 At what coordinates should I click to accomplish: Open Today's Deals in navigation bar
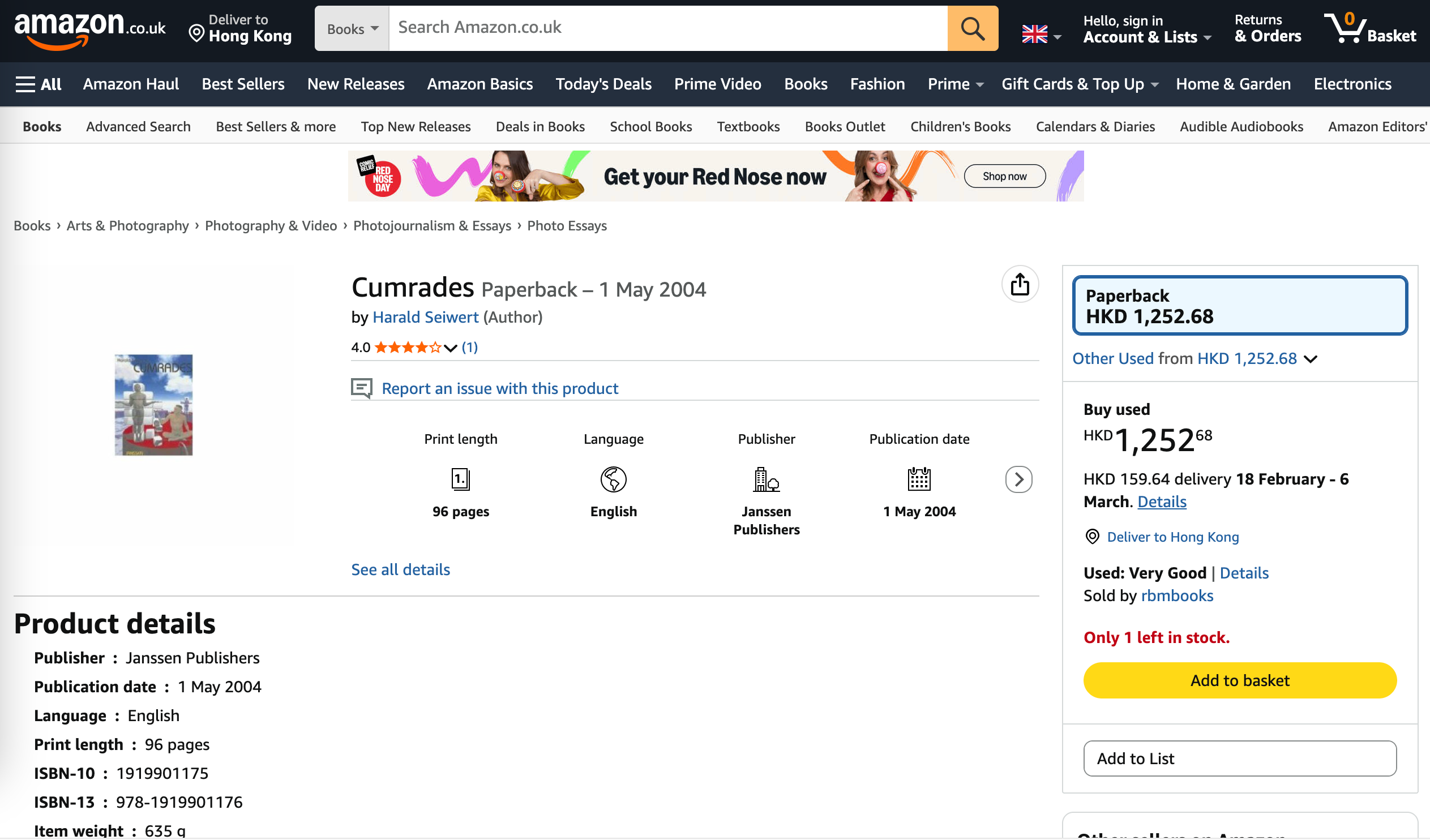click(603, 84)
